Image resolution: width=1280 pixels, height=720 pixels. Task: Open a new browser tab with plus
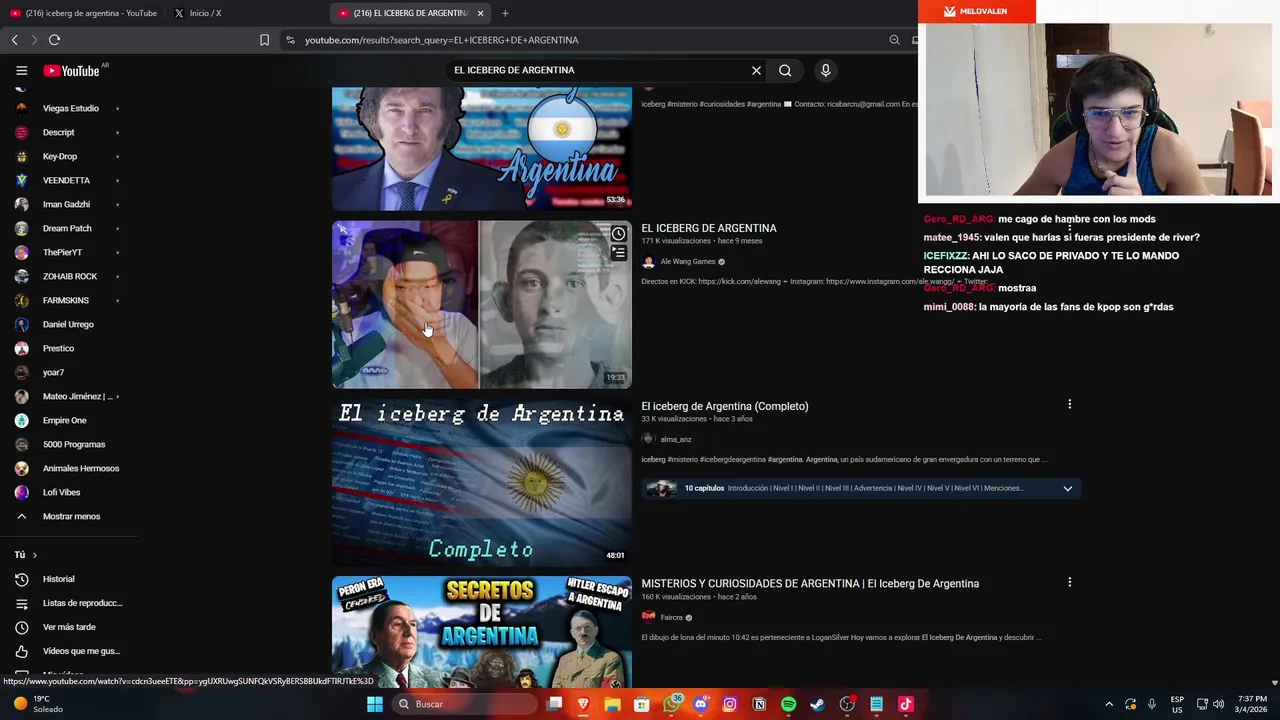coord(505,13)
